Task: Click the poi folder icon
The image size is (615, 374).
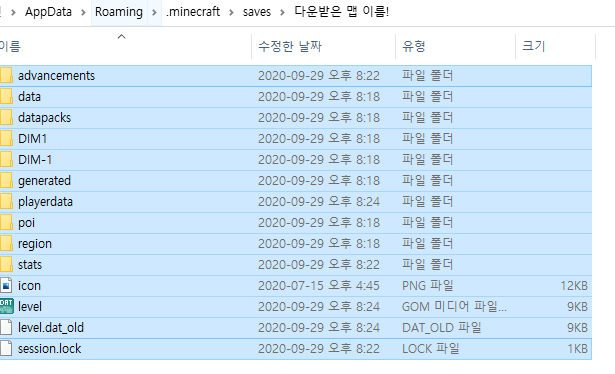Action: 6,223
